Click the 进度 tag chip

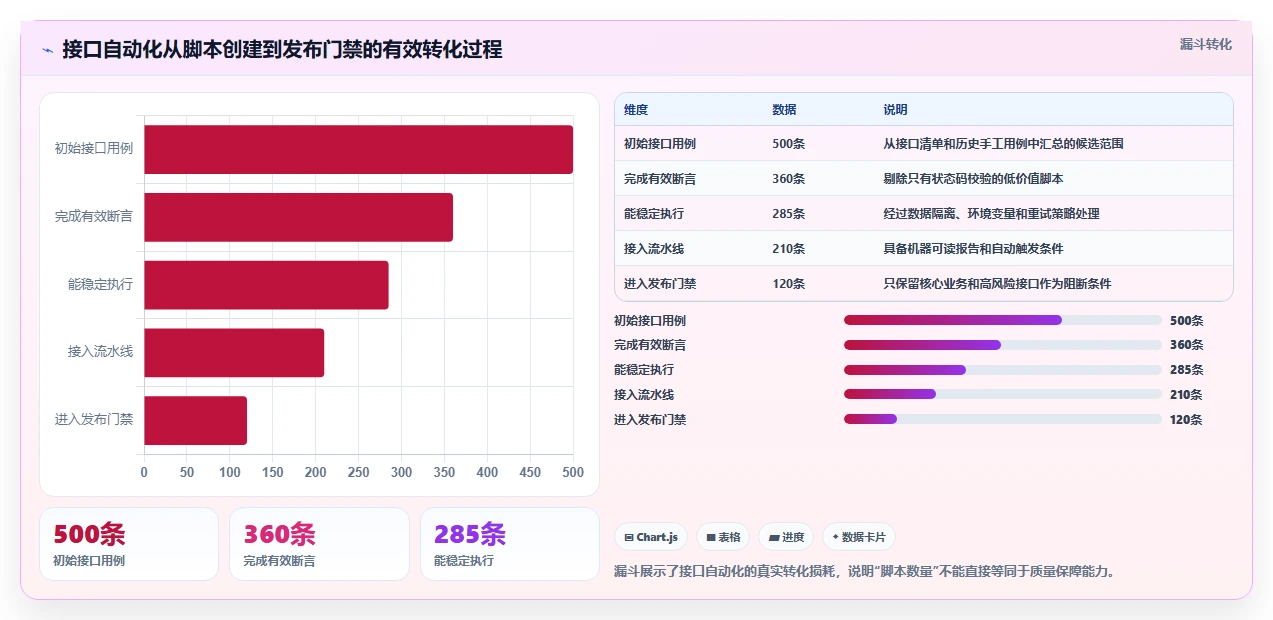click(786, 537)
